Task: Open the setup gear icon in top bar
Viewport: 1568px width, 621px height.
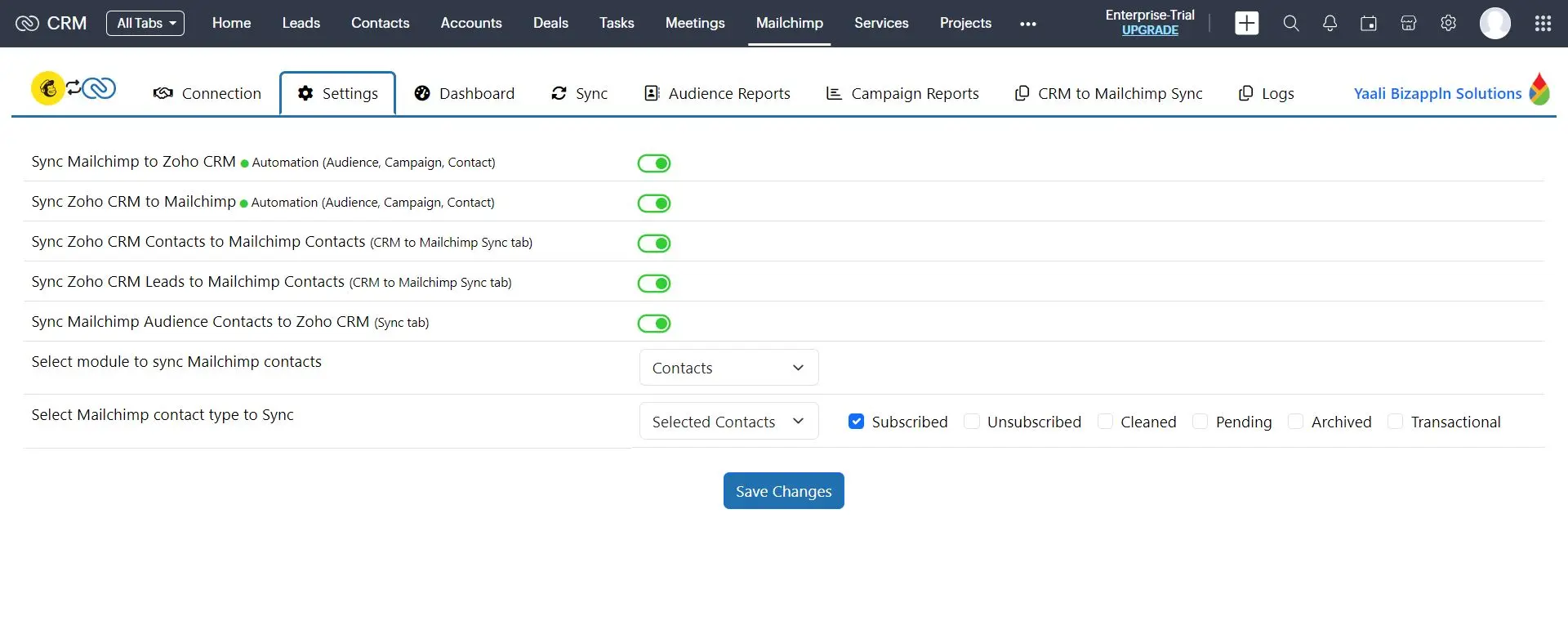Action: pyautogui.click(x=1448, y=23)
